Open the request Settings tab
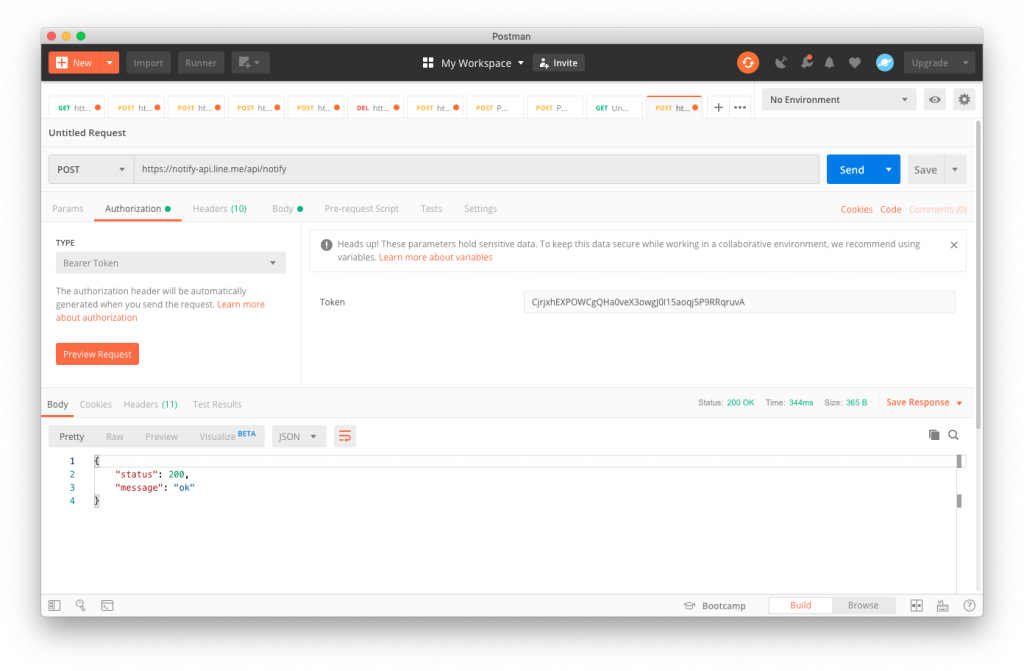 (x=480, y=208)
